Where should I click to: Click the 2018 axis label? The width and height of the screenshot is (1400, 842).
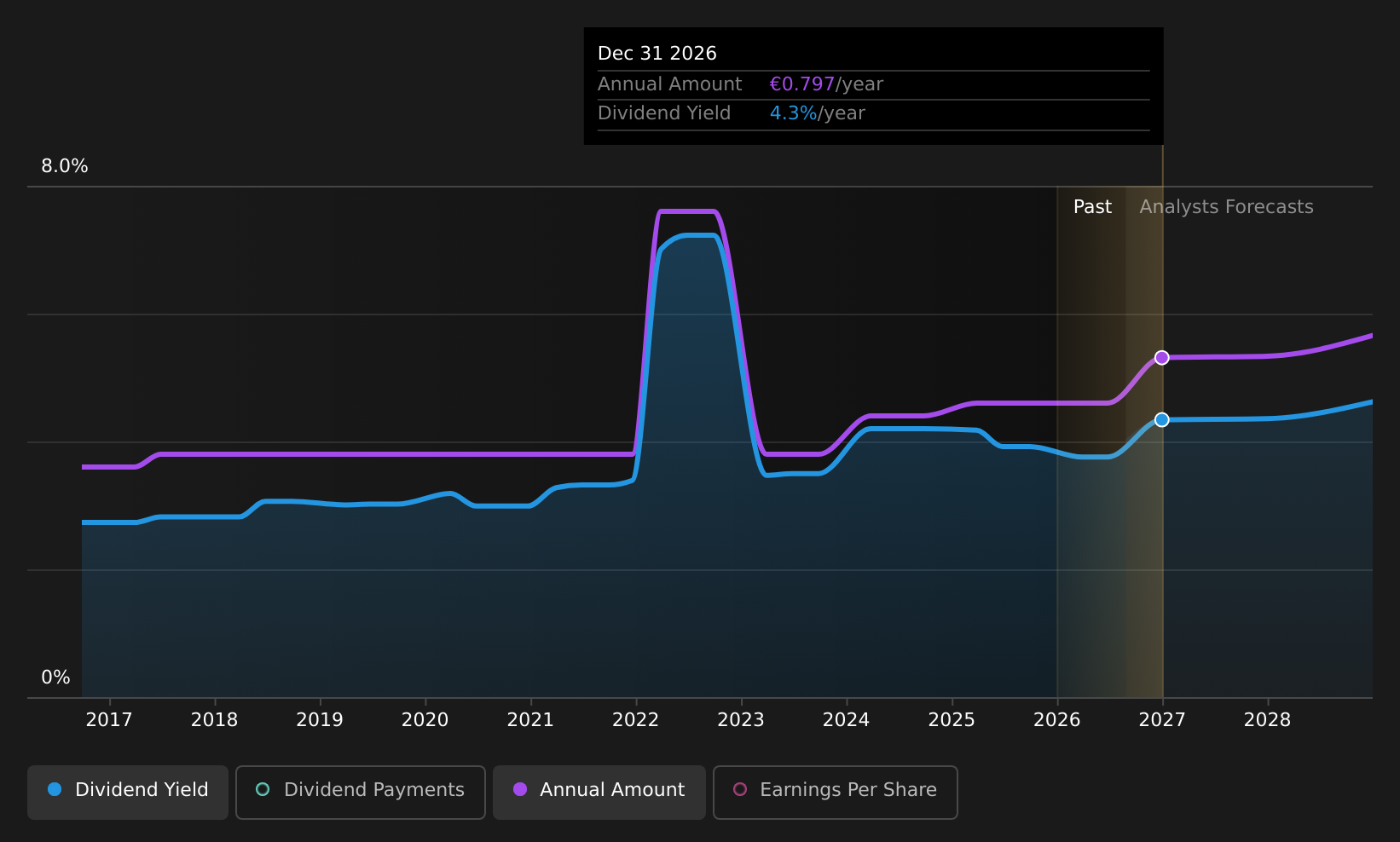coord(214,720)
